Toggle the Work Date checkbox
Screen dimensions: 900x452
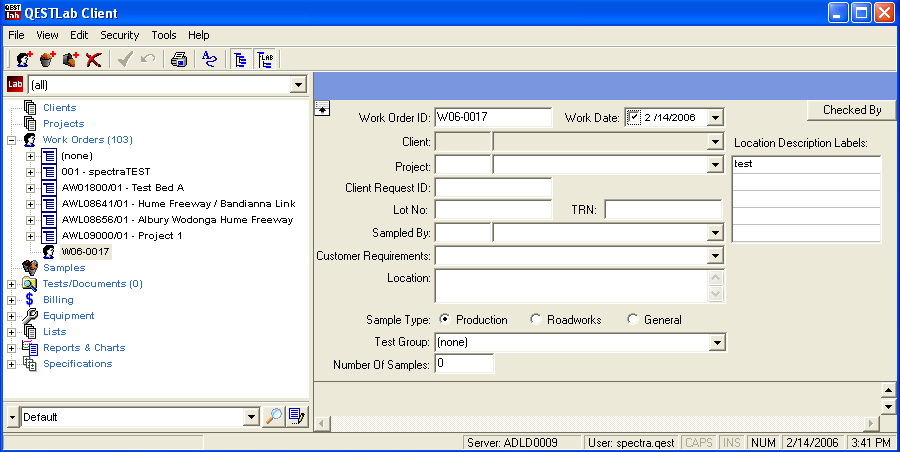coord(633,117)
